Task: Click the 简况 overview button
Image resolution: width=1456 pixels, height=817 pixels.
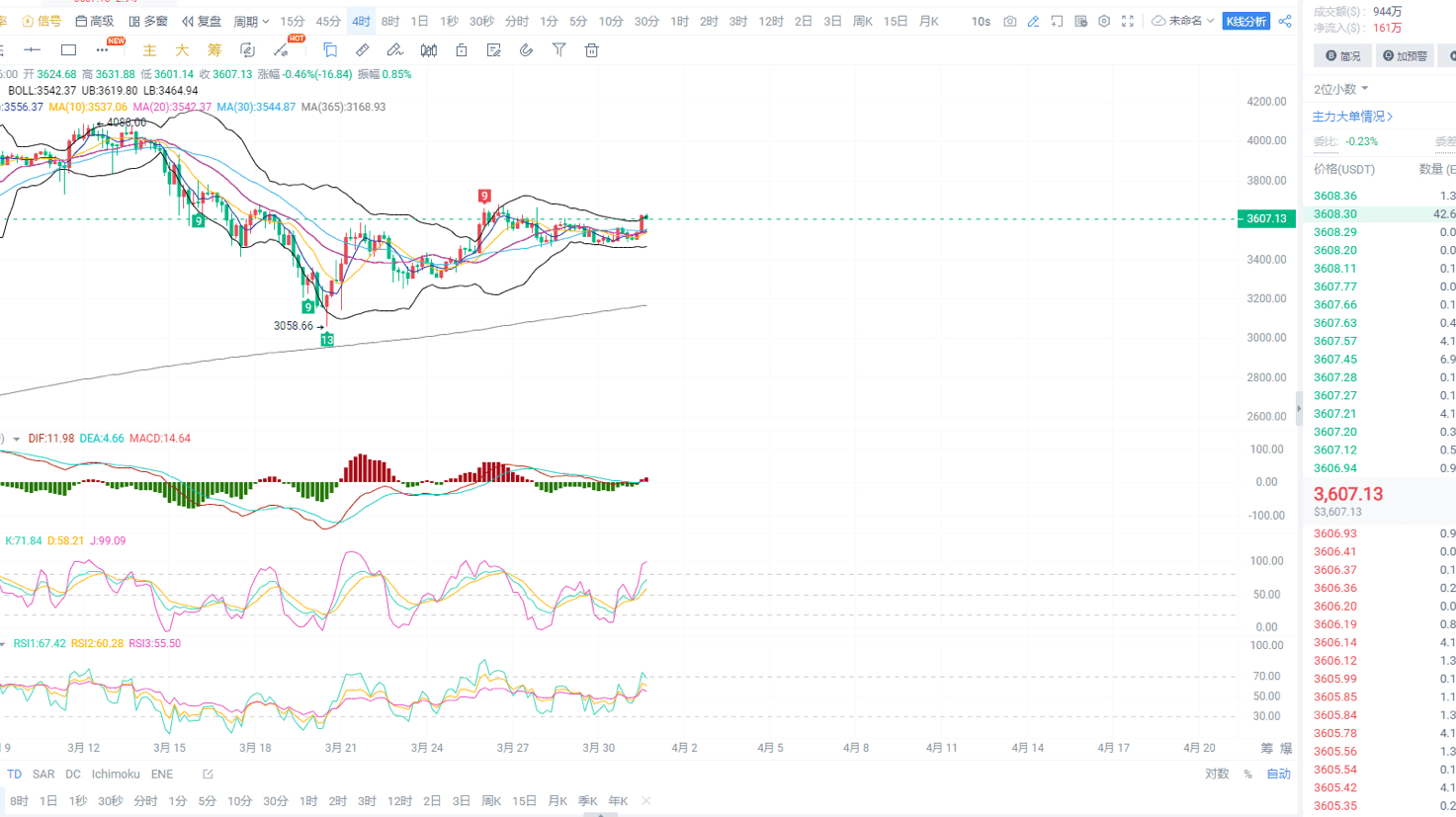Action: 1343,56
